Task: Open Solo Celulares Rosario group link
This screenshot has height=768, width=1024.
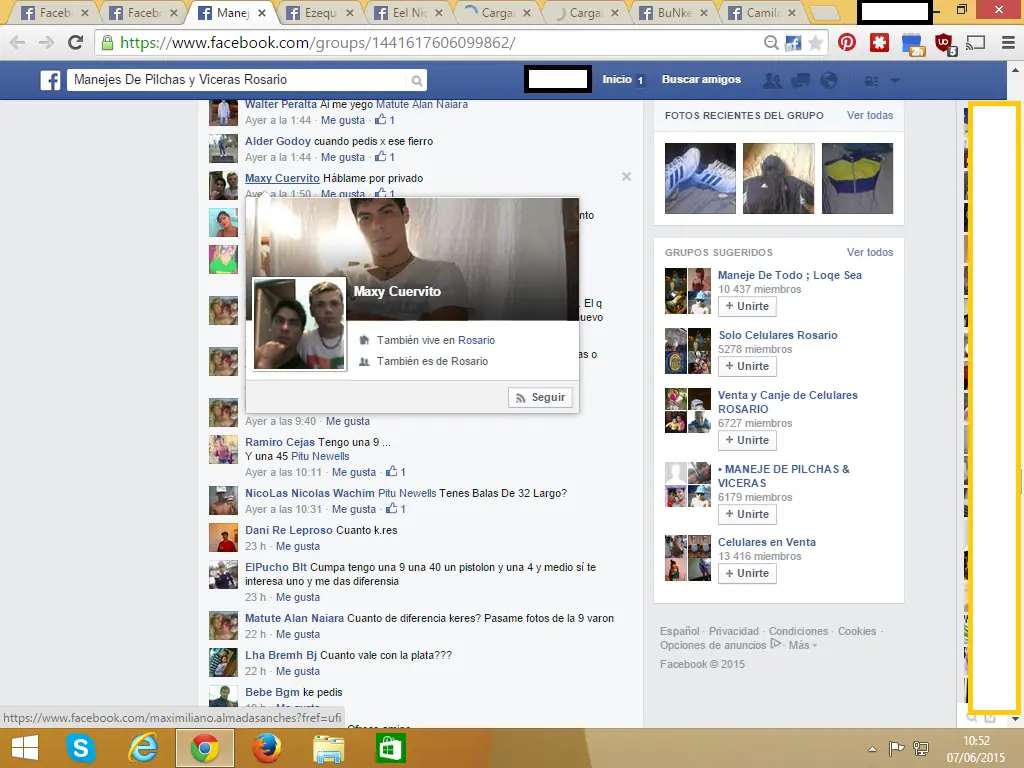Action: click(x=778, y=335)
